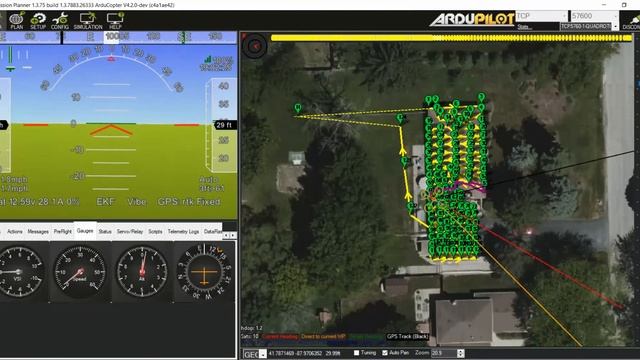
Task: Click the Sats: 10 map label
Action: click(250, 337)
